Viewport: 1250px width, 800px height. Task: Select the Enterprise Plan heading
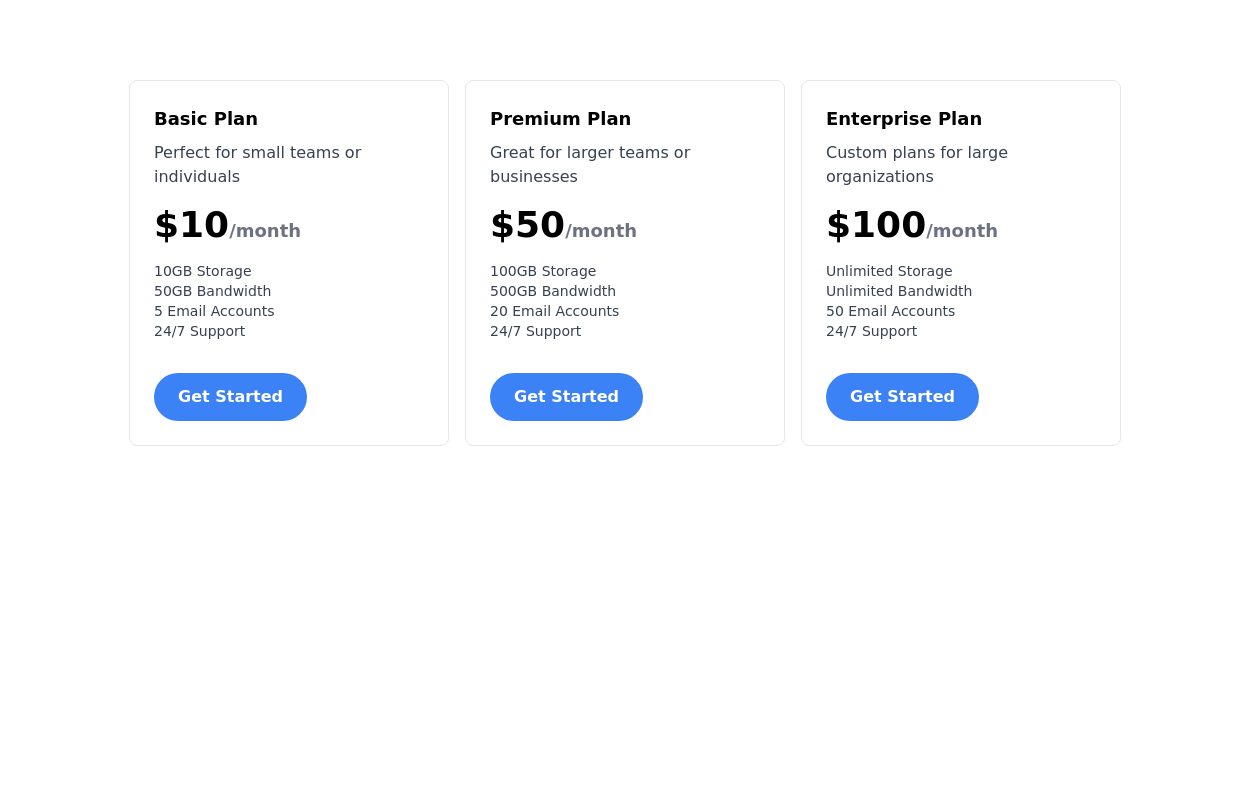(x=904, y=119)
